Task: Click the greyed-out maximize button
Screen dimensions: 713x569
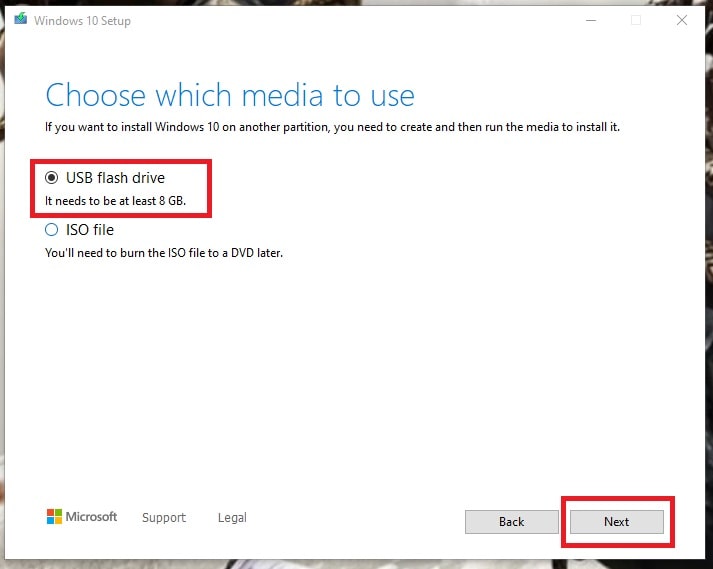Action: (636, 20)
